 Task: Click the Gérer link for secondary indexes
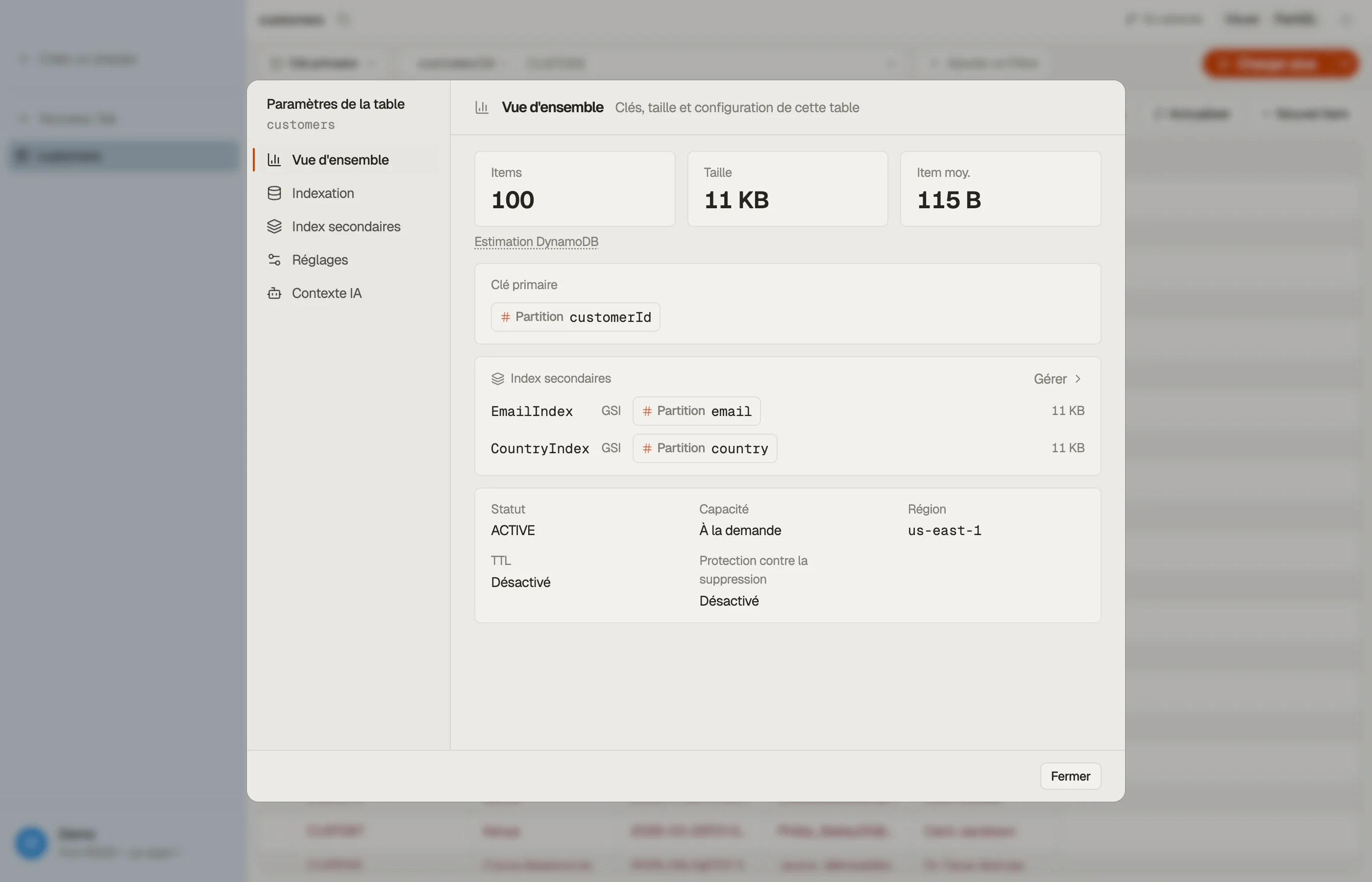click(x=1057, y=379)
